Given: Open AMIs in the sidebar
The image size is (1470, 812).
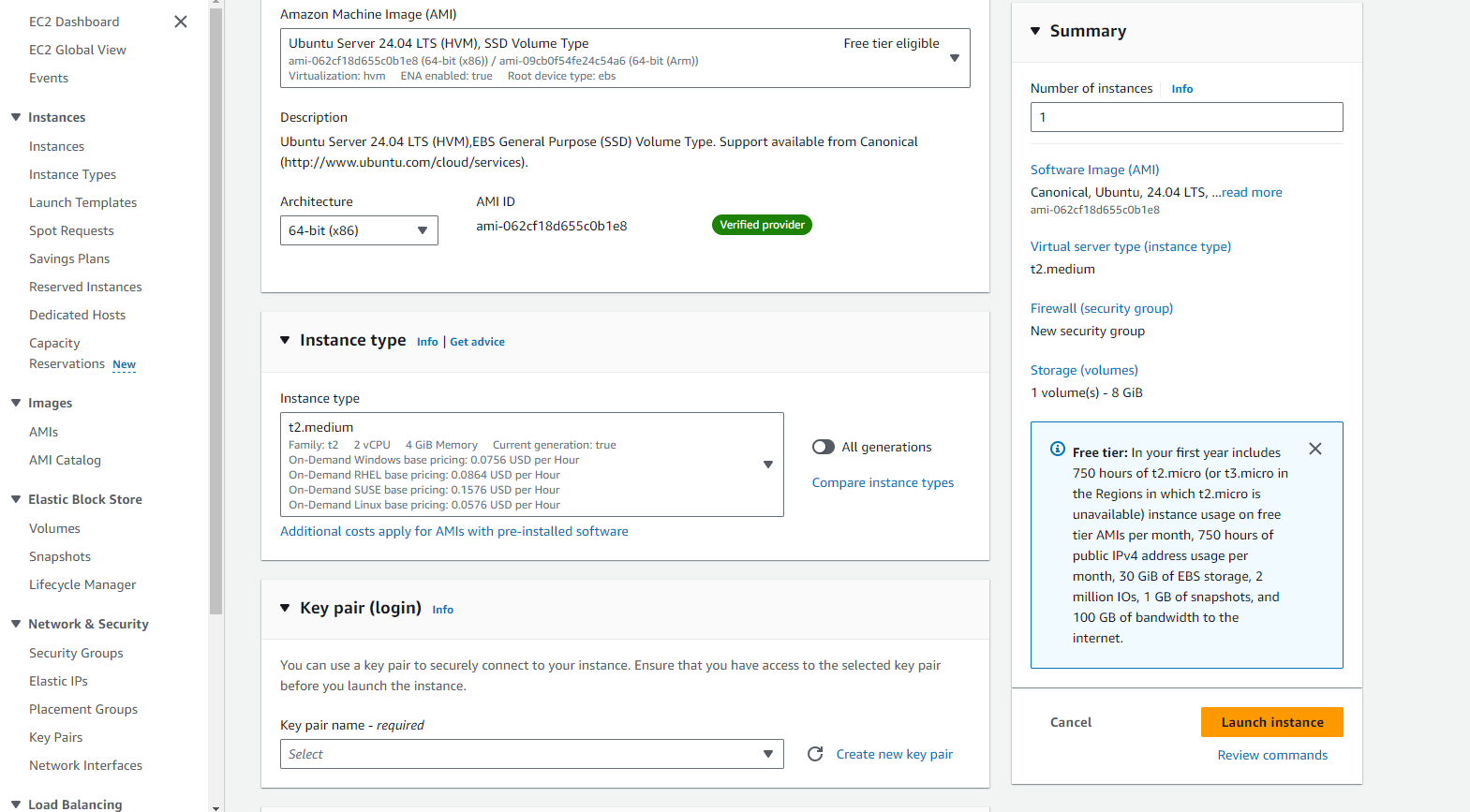Looking at the screenshot, I should (x=43, y=432).
